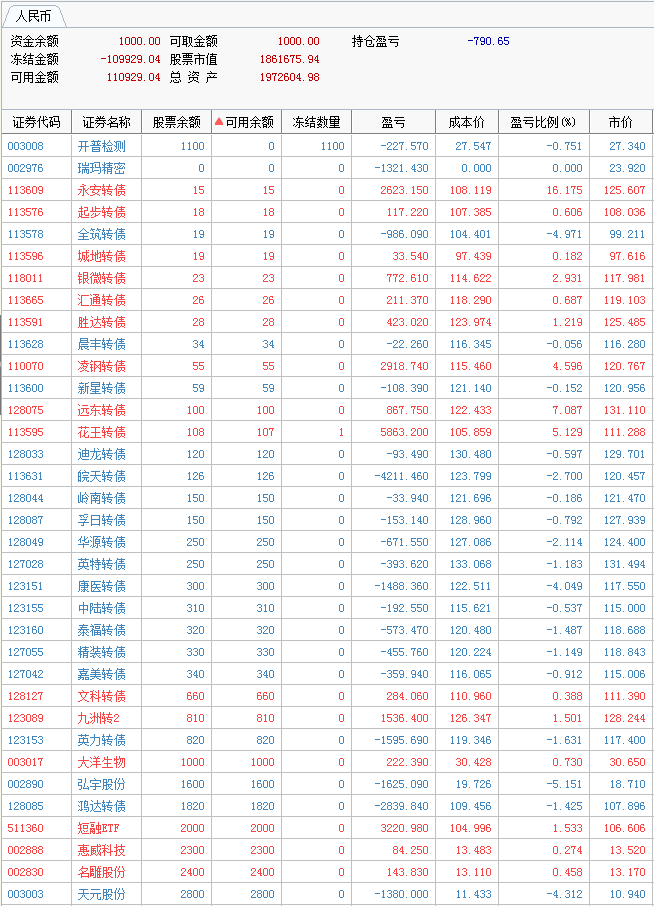Select the 胜达转债 row
This screenshot has height=906, width=654.
click(327, 322)
